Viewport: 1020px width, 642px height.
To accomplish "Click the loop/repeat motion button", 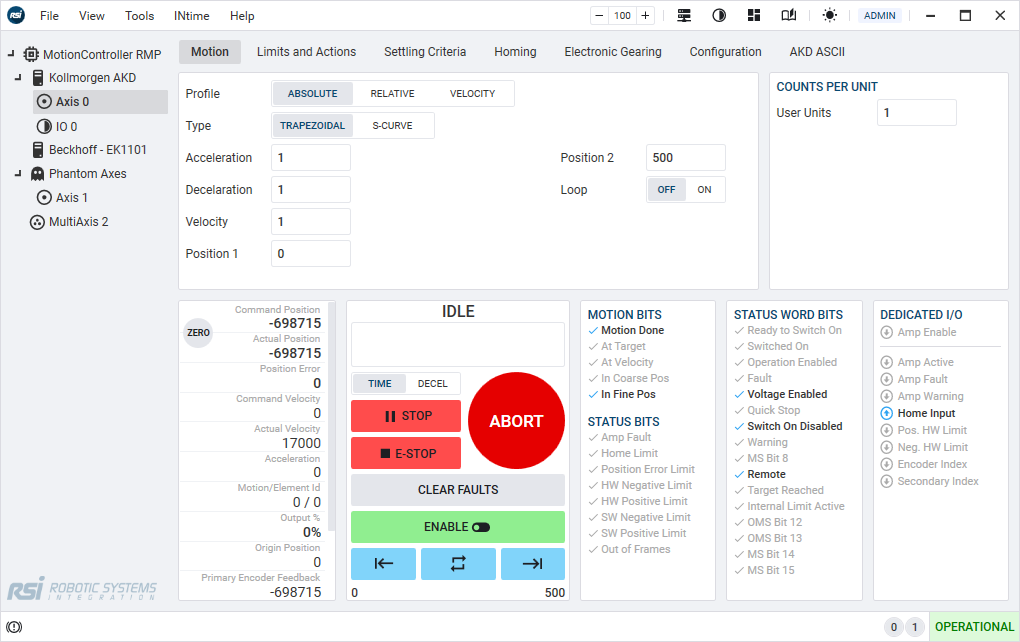I will point(458,563).
